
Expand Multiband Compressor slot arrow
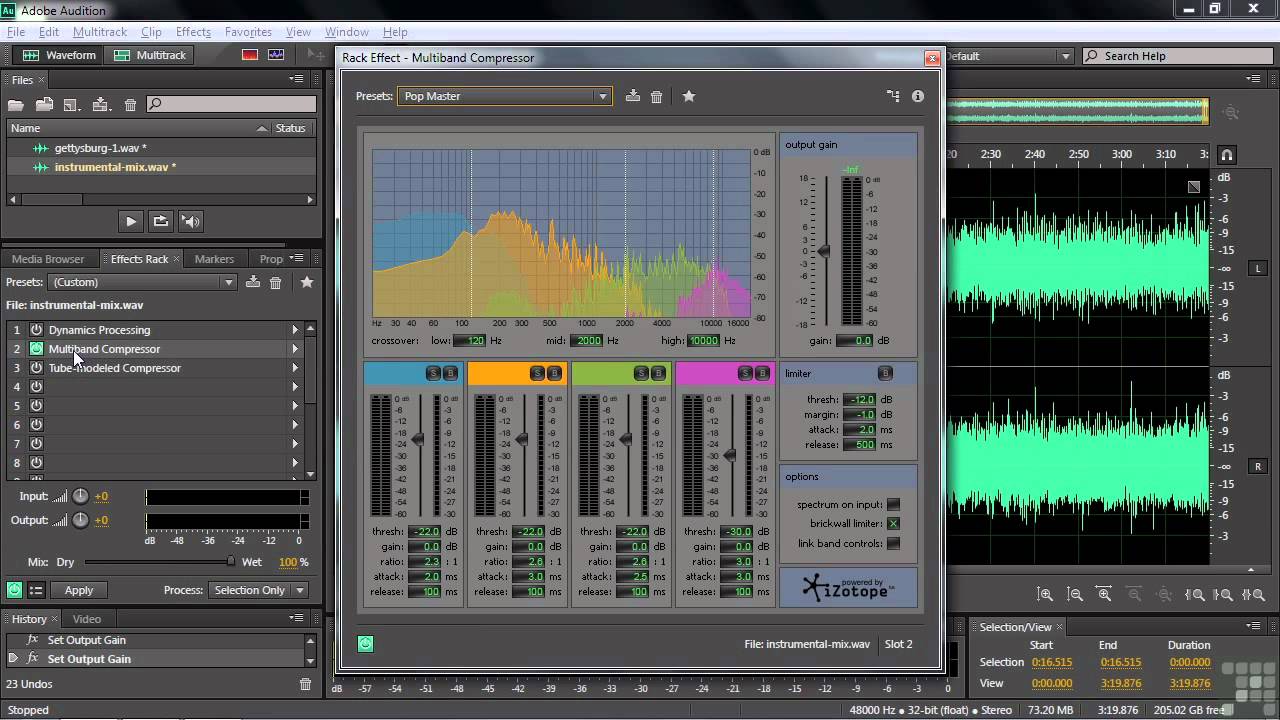click(x=295, y=349)
